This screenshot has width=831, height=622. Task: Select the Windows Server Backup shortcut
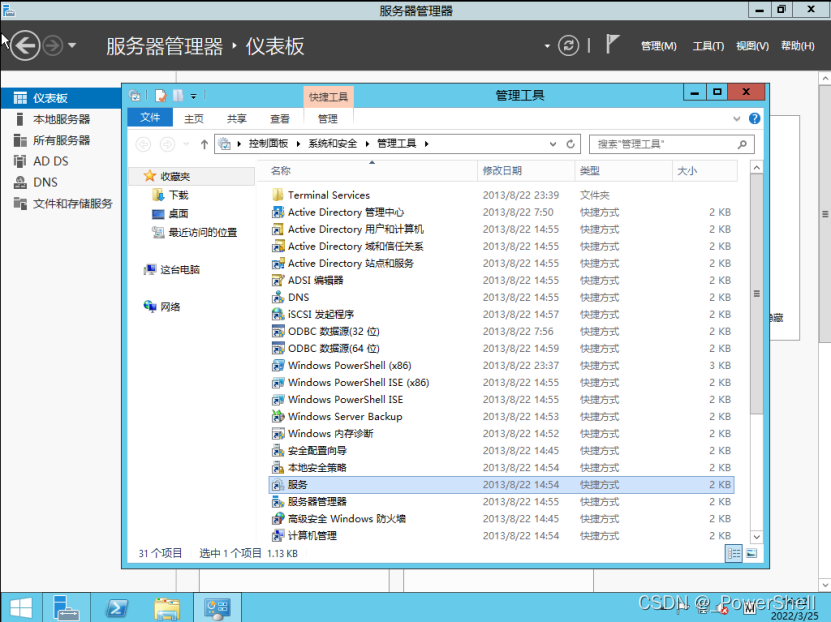(x=344, y=416)
